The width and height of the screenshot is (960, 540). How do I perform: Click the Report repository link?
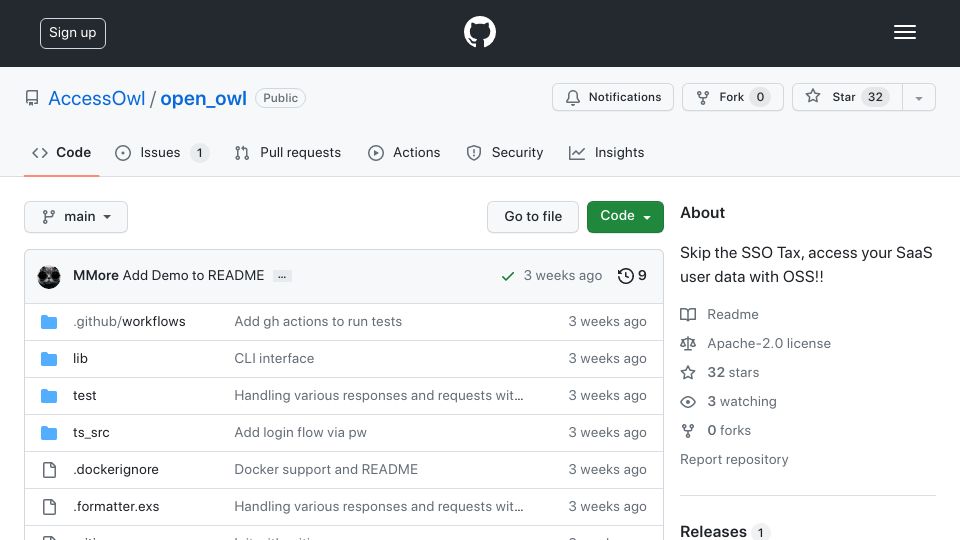[x=734, y=459]
